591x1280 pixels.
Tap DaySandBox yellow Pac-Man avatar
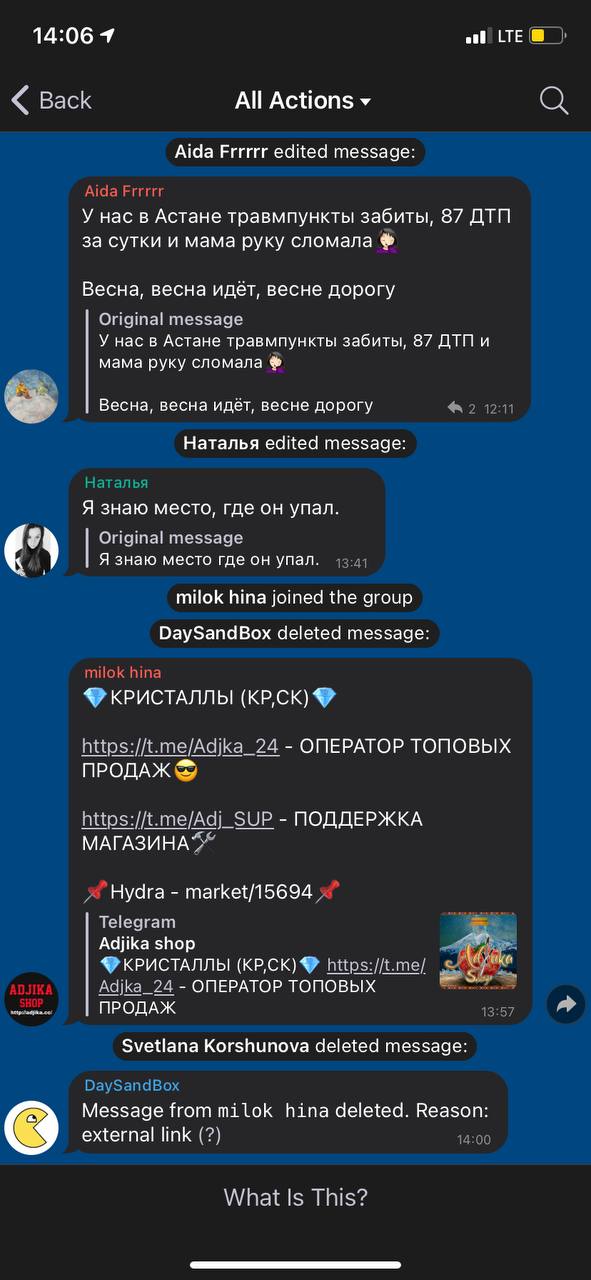(31, 1127)
